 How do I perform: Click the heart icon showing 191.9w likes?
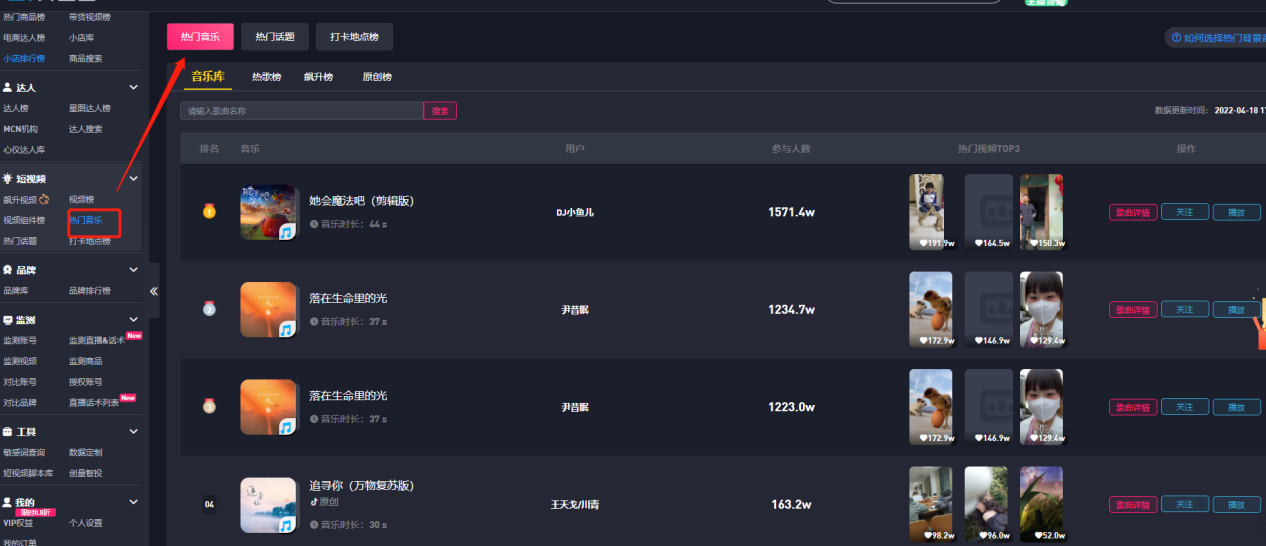(x=925, y=243)
